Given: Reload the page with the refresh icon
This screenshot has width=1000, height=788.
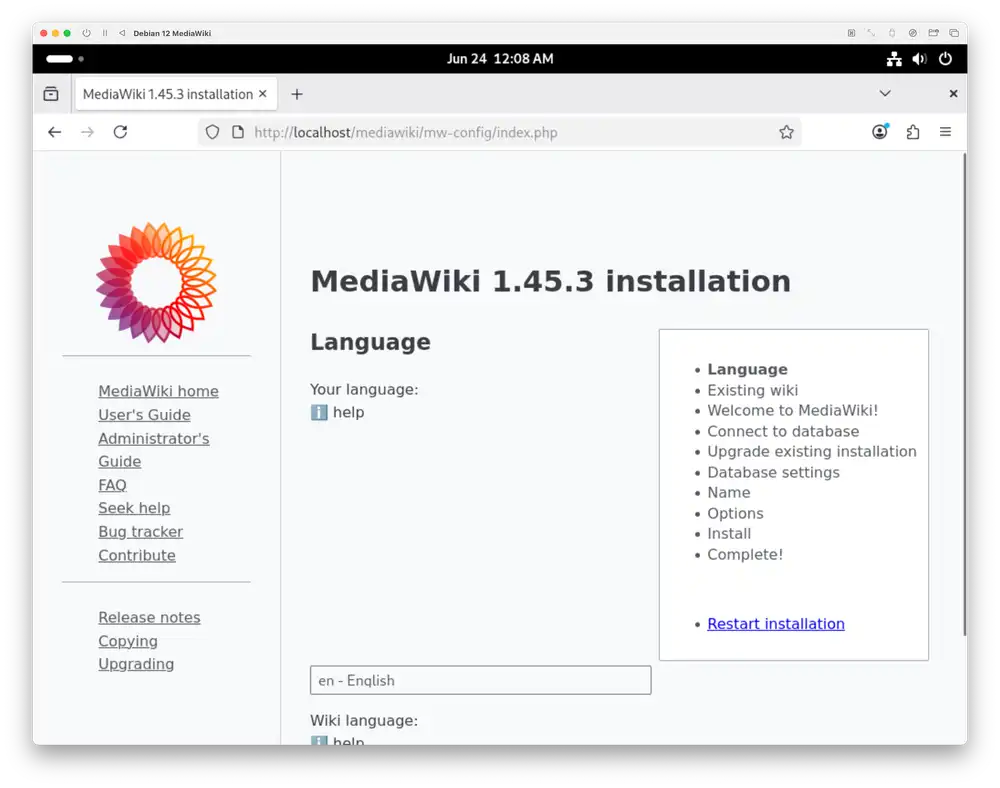Looking at the screenshot, I should (x=121, y=132).
